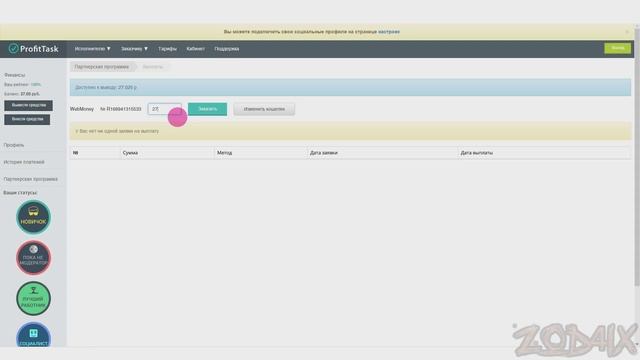
Task: Open Профиль in the sidebar
Action: 14,145
